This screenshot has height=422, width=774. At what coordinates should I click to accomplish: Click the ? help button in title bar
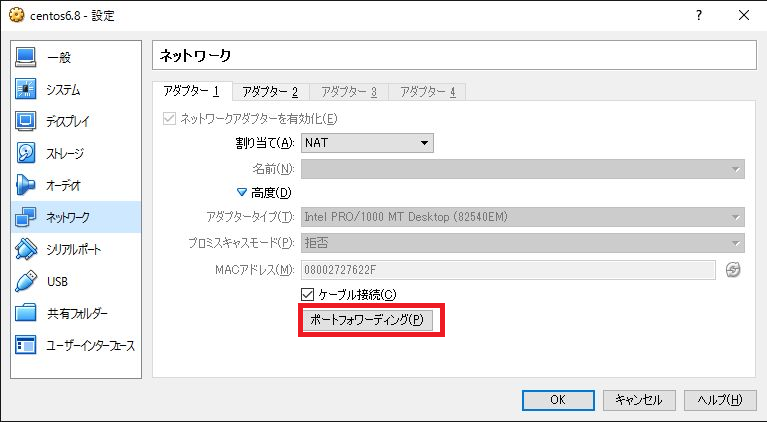[699, 15]
